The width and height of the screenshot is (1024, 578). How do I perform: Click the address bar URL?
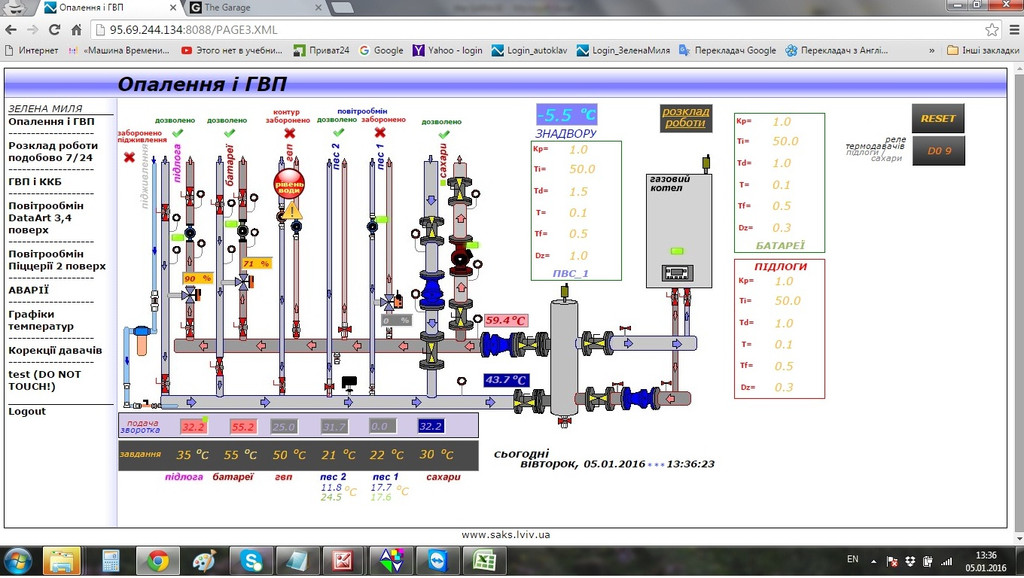point(193,30)
